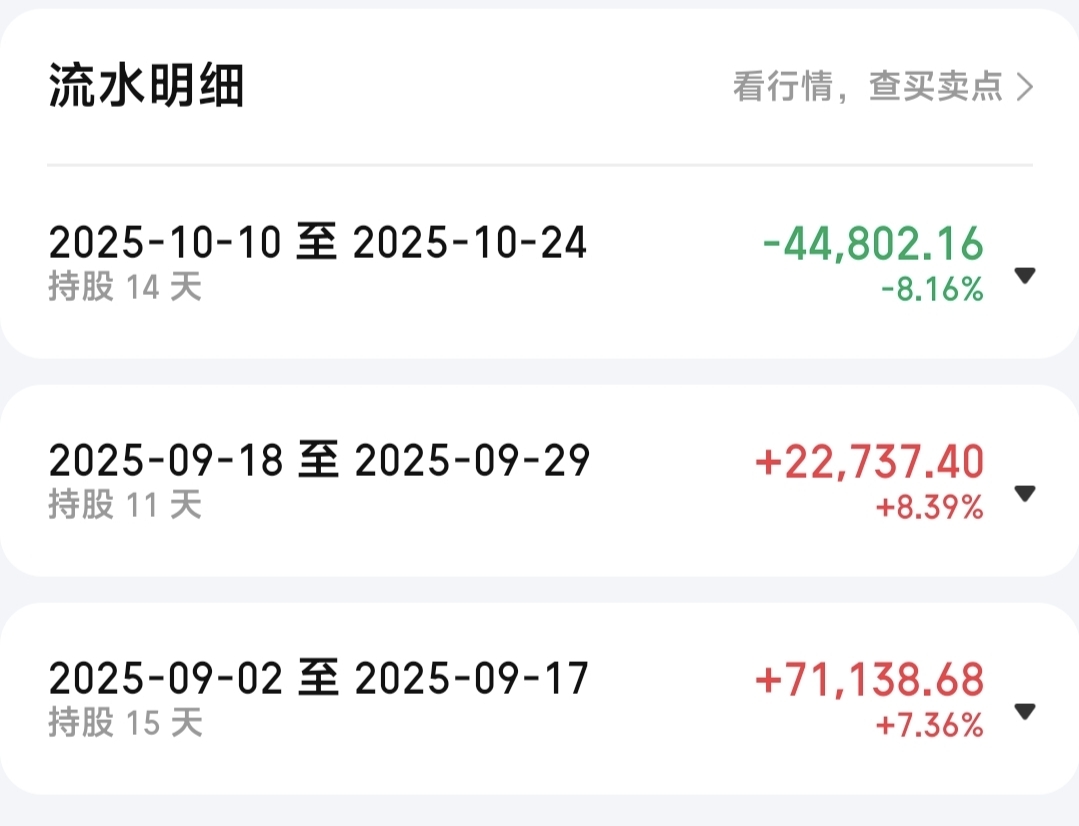Expand the 2025-10-10 to 2025-10-24 record arrow
The height and width of the screenshot is (826, 1079).
click(x=1025, y=275)
